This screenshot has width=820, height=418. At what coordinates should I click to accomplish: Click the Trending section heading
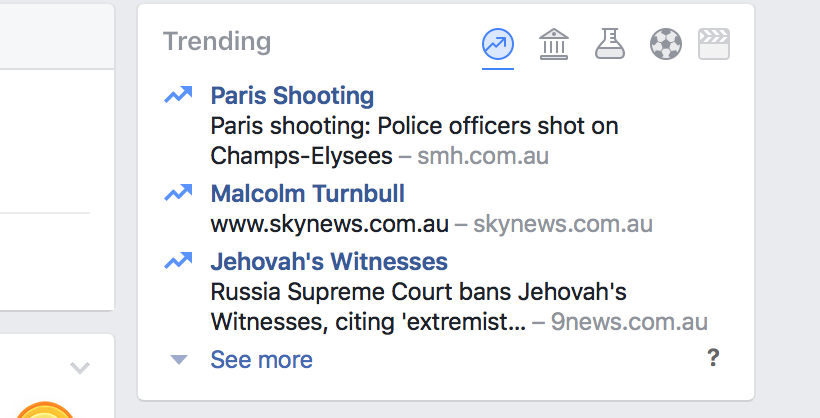217,42
